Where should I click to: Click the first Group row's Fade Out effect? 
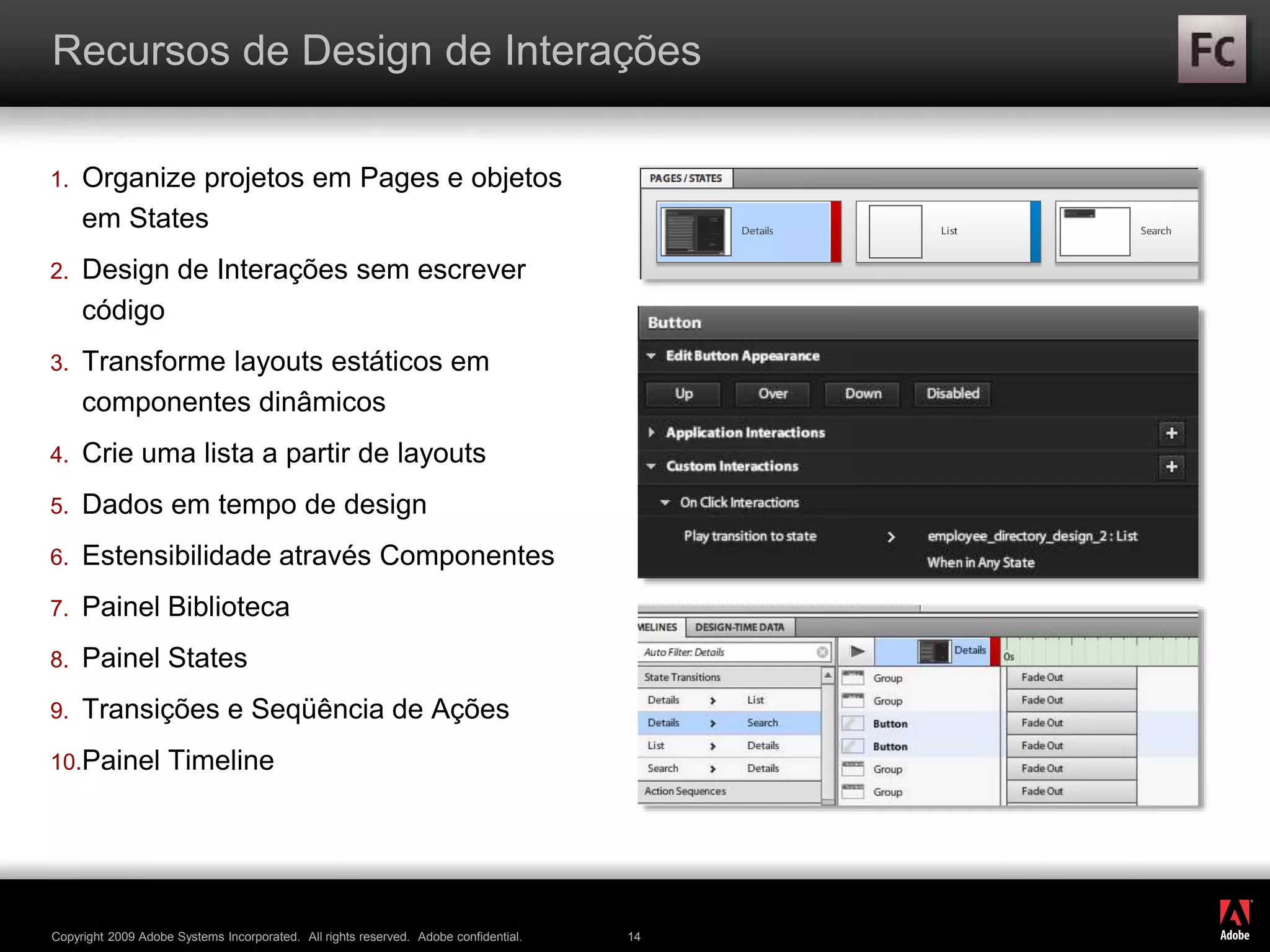[x=1072, y=677]
